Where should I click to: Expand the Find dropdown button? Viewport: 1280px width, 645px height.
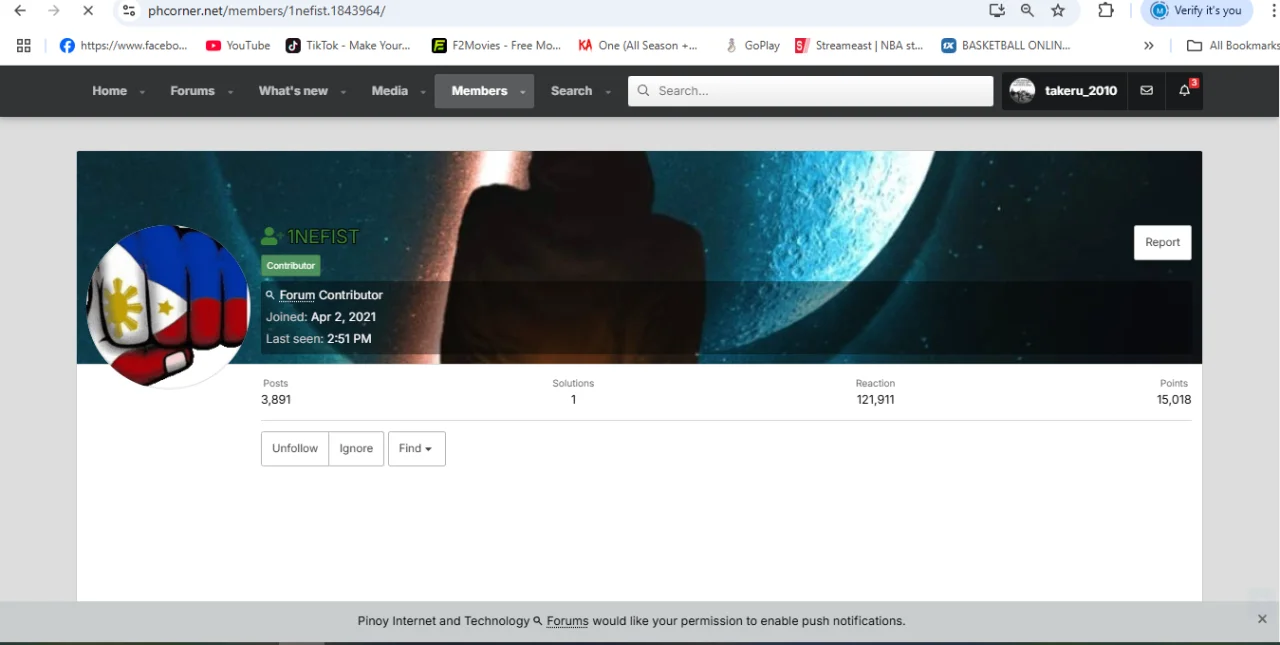416,449
